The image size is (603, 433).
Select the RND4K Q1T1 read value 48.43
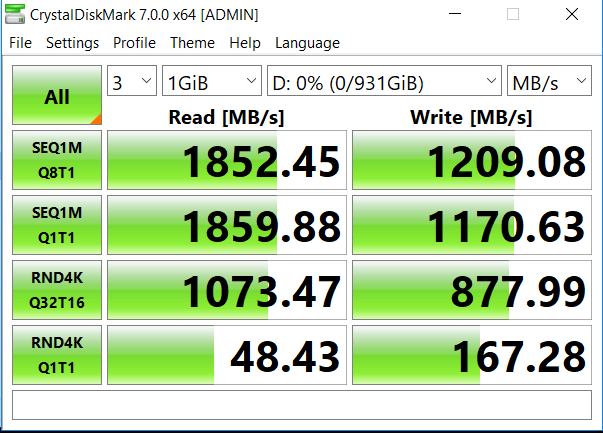tap(227, 355)
